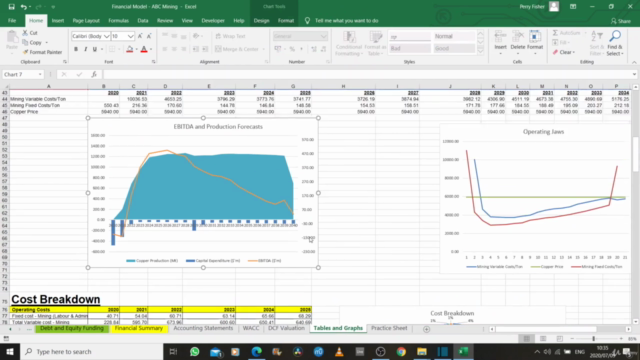The width and height of the screenshot is (640, 360).
Task: Open the Font size dropdown
Action: 130,36
